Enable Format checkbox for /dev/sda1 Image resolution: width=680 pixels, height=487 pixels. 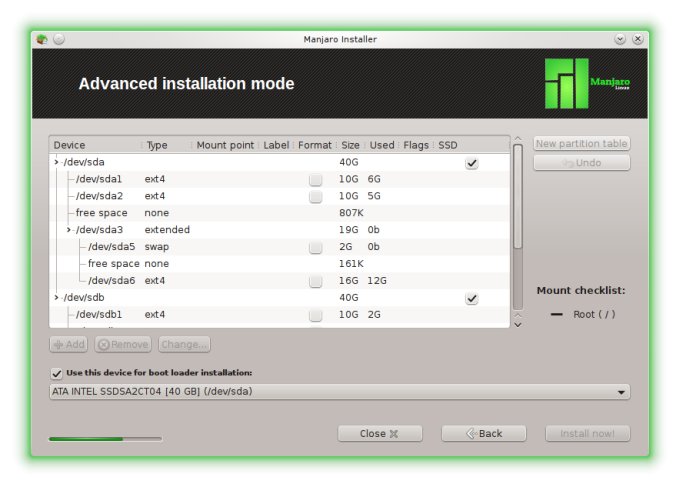click(x=315, y=180)
